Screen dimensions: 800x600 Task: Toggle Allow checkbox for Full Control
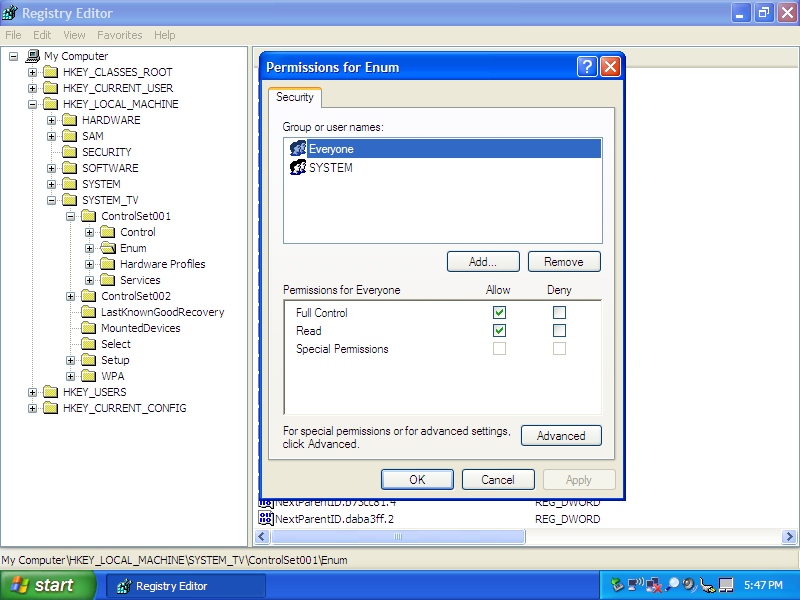[x=499, y=312]
